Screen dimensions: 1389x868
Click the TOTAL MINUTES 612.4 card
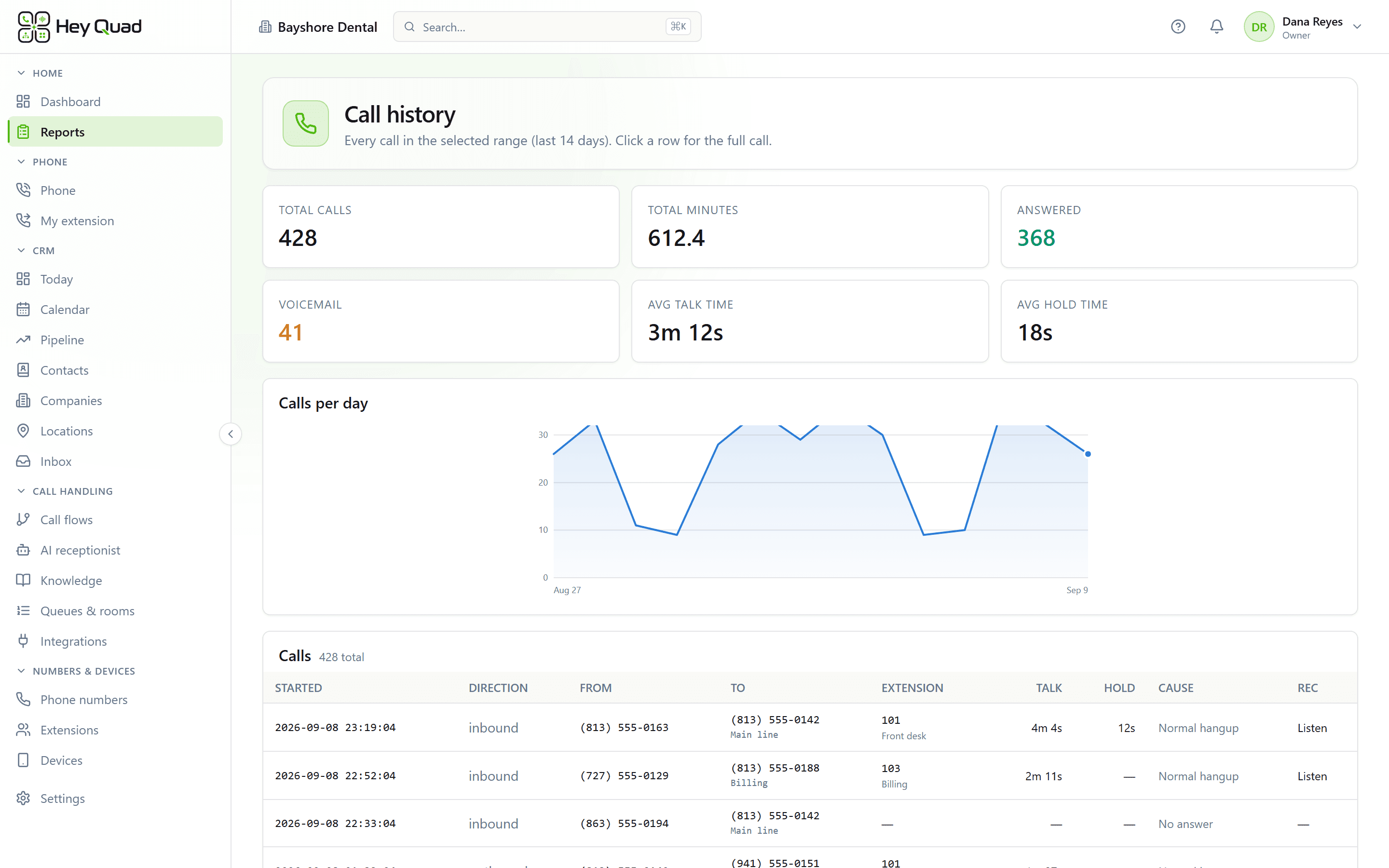(809, 226)
